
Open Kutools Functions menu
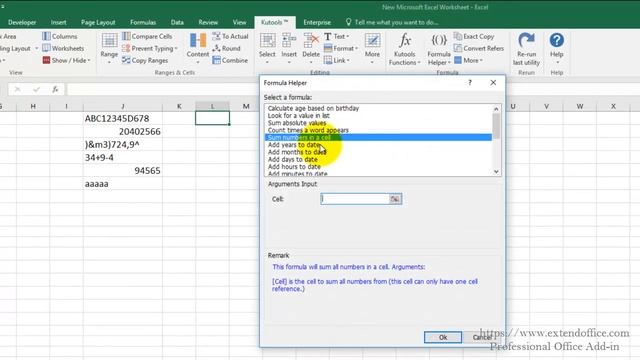[x=404, y=50]
